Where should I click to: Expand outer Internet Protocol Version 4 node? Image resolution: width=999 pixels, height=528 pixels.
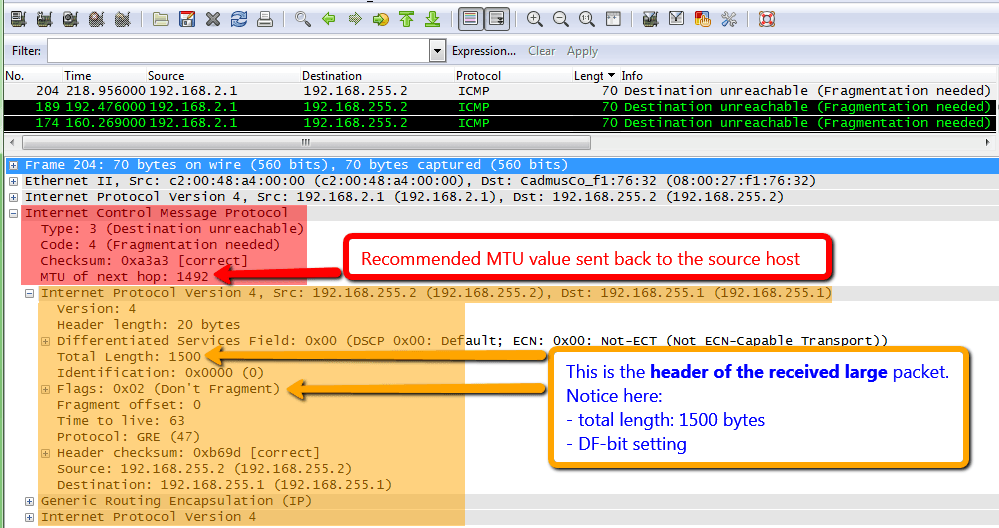pos(13,197)
